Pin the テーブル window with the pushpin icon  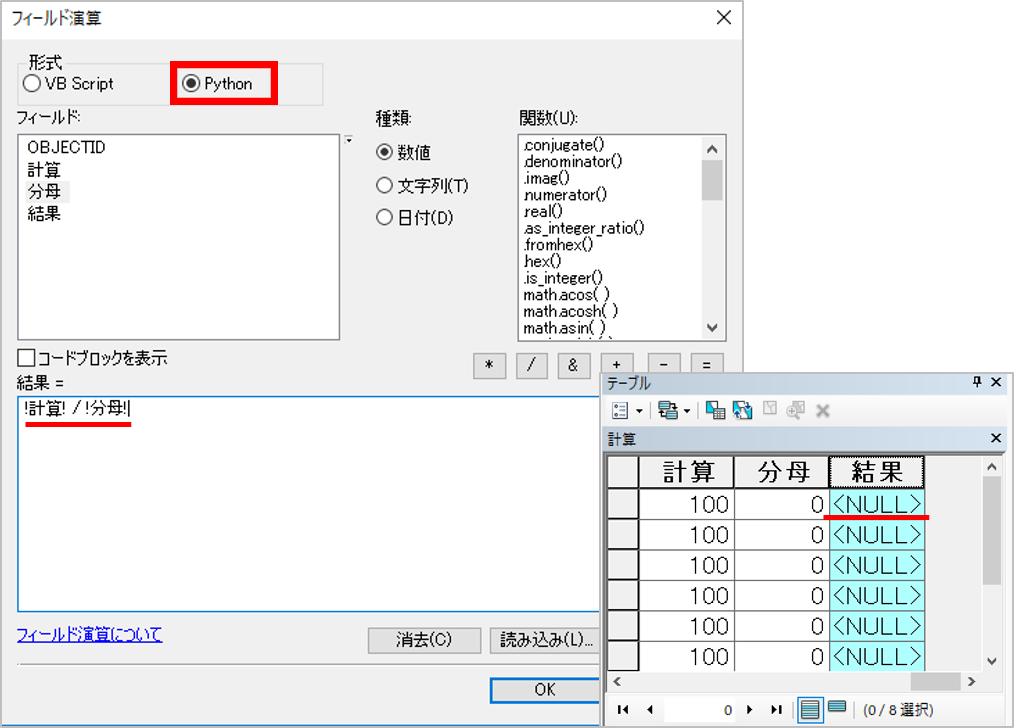(x=977, y=382)
